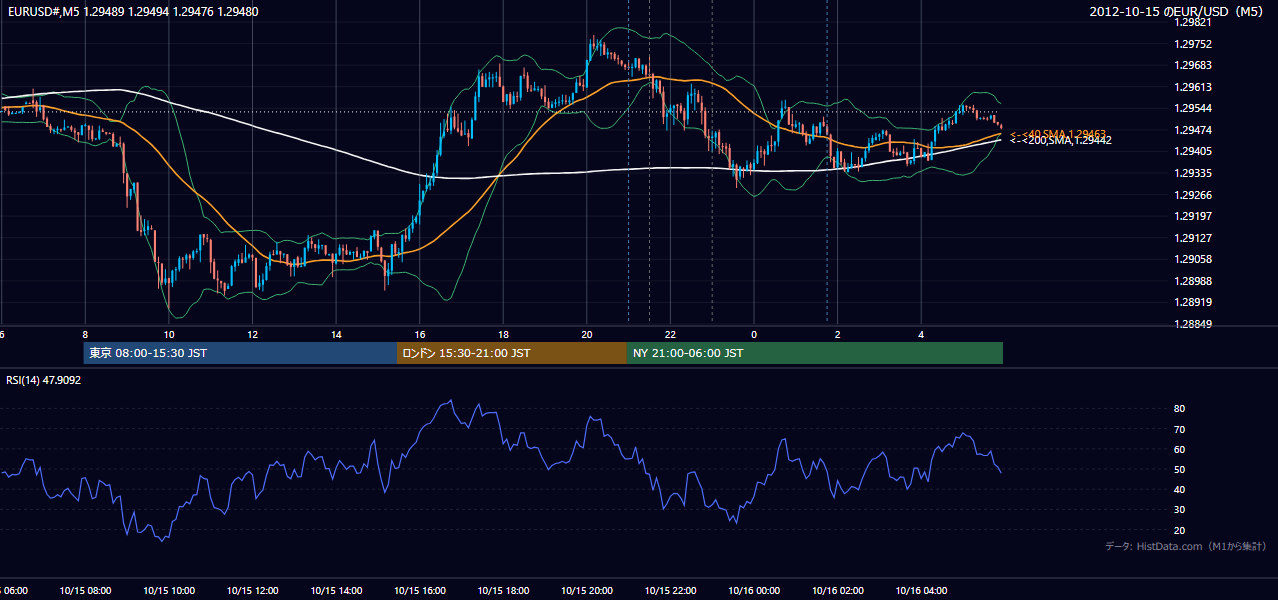Click hour label 0 under price chart
Viewport: 1278px width, 600px height.
754,335
